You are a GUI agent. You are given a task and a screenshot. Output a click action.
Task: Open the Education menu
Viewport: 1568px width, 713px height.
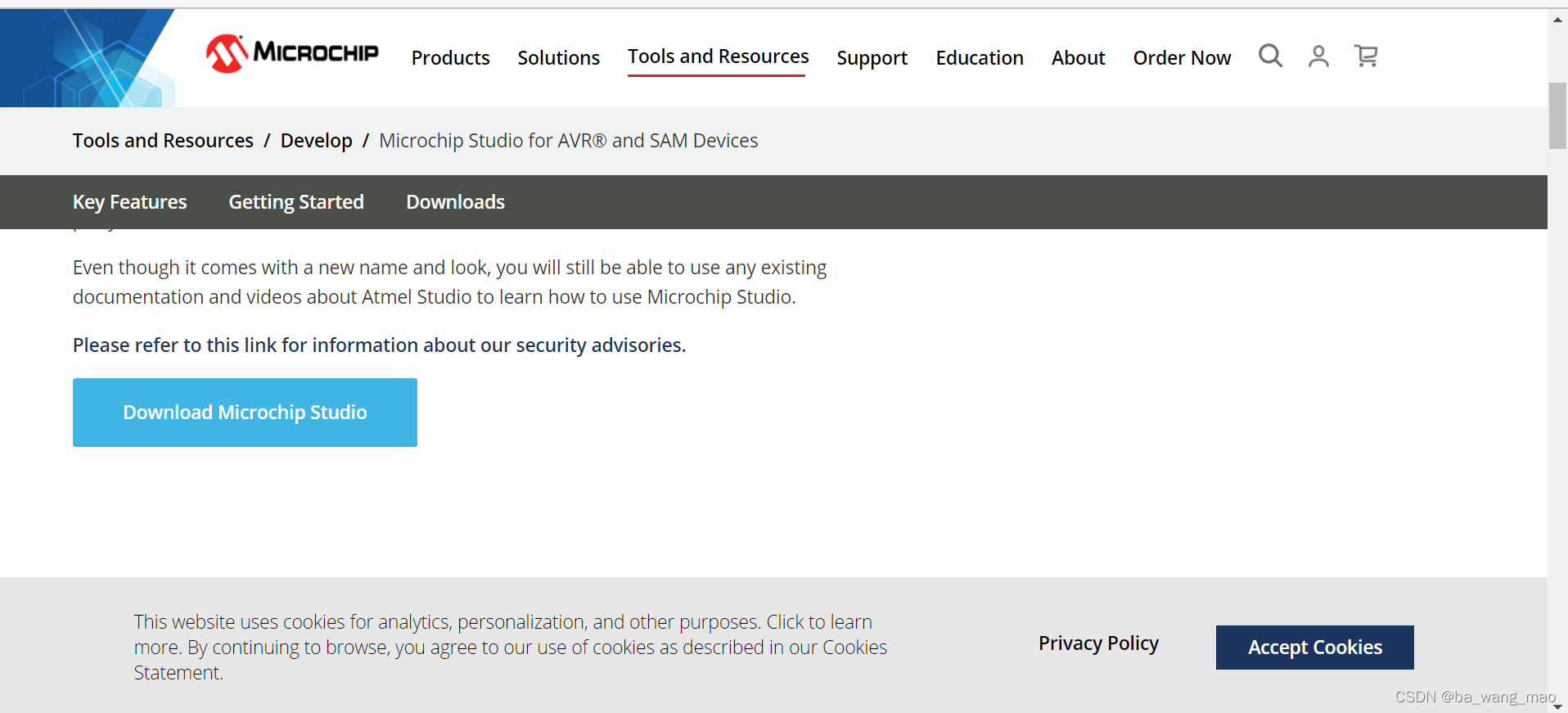click(980, 58)
